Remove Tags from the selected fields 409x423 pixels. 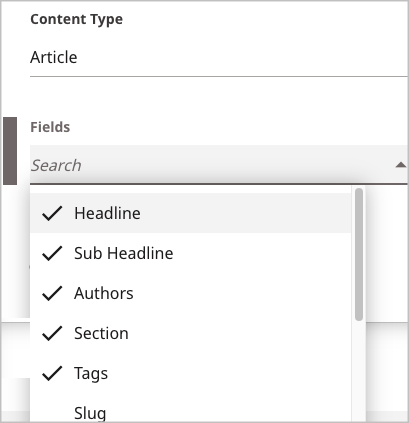click(190, 373)
